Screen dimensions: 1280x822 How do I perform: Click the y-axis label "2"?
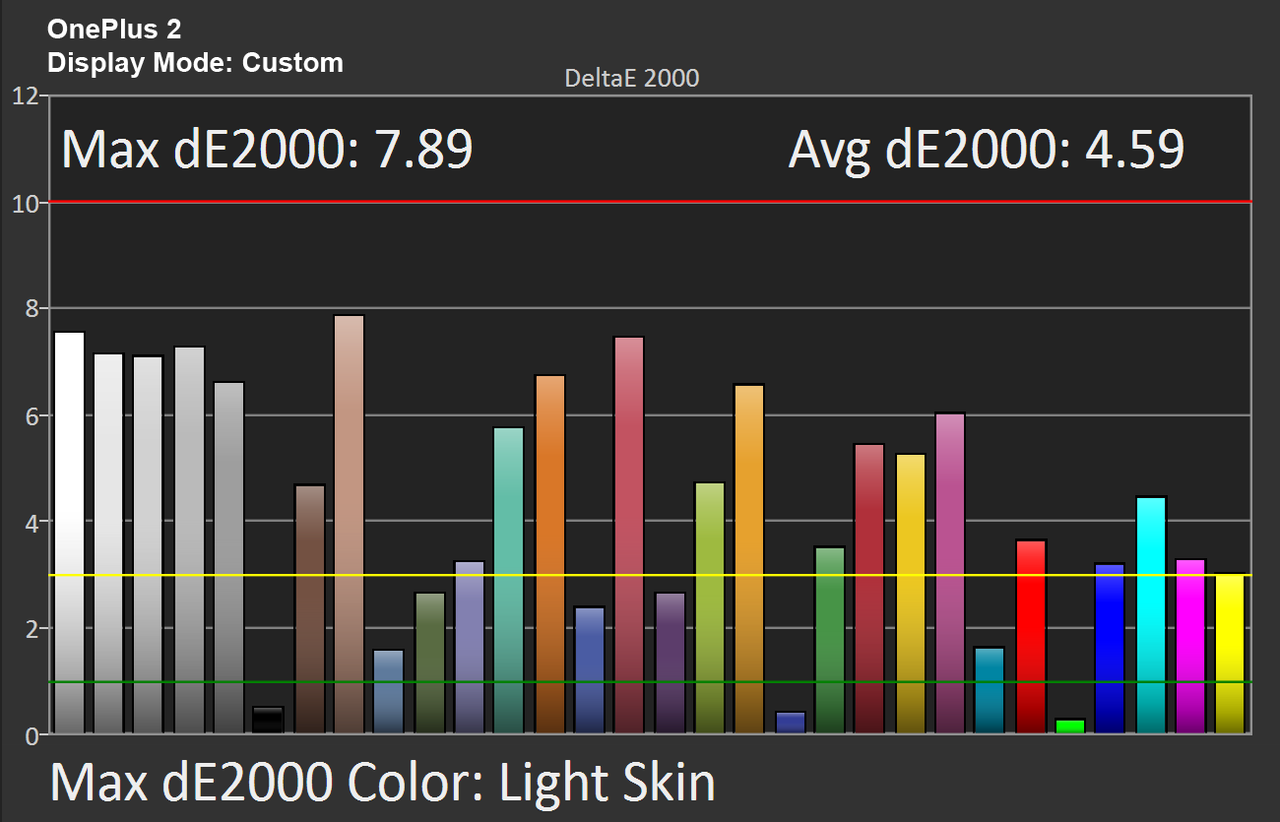[x=31, y=629]
